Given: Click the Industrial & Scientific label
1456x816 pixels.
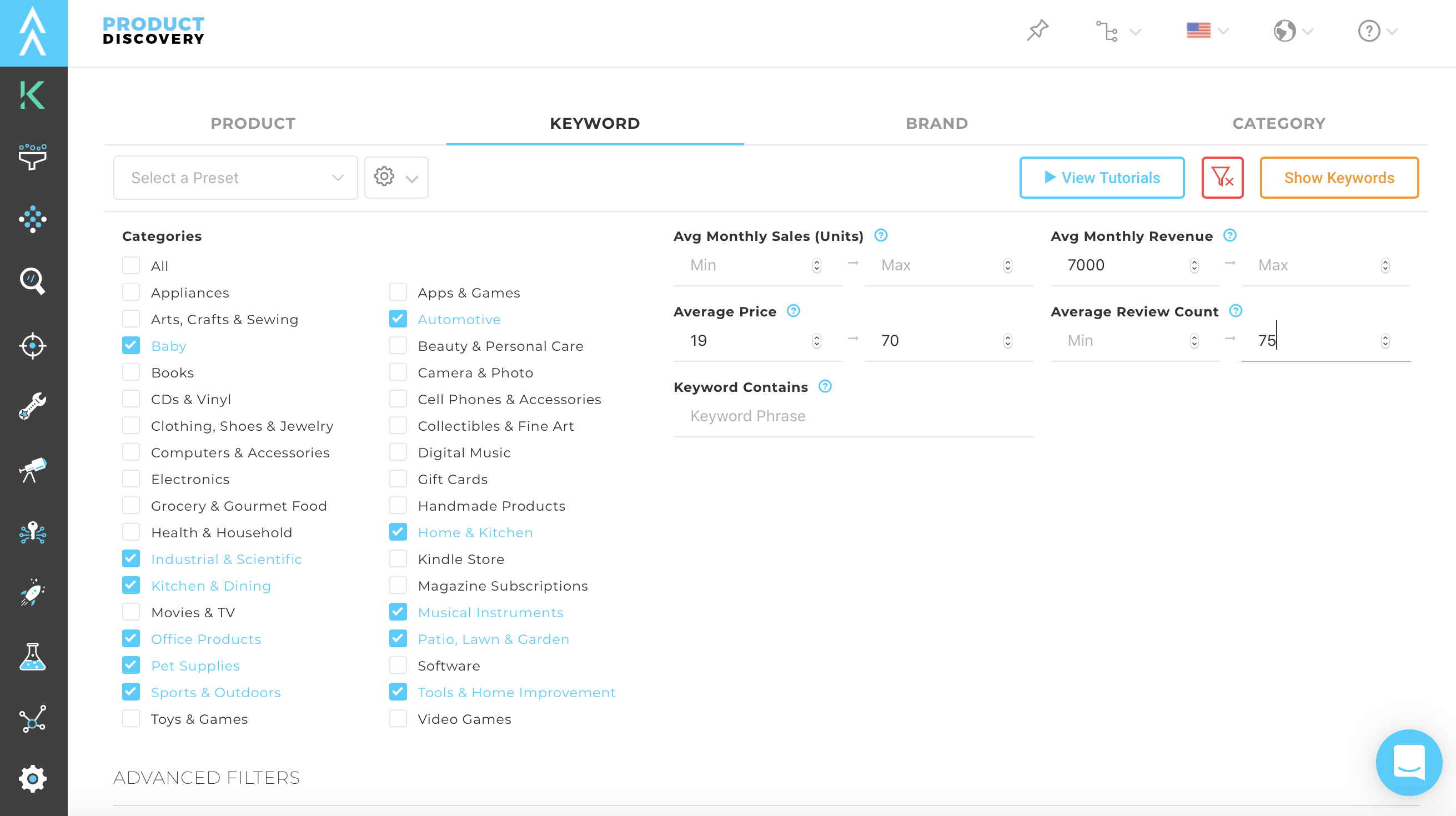Looking at the screenshot, I should pos(226,559).
